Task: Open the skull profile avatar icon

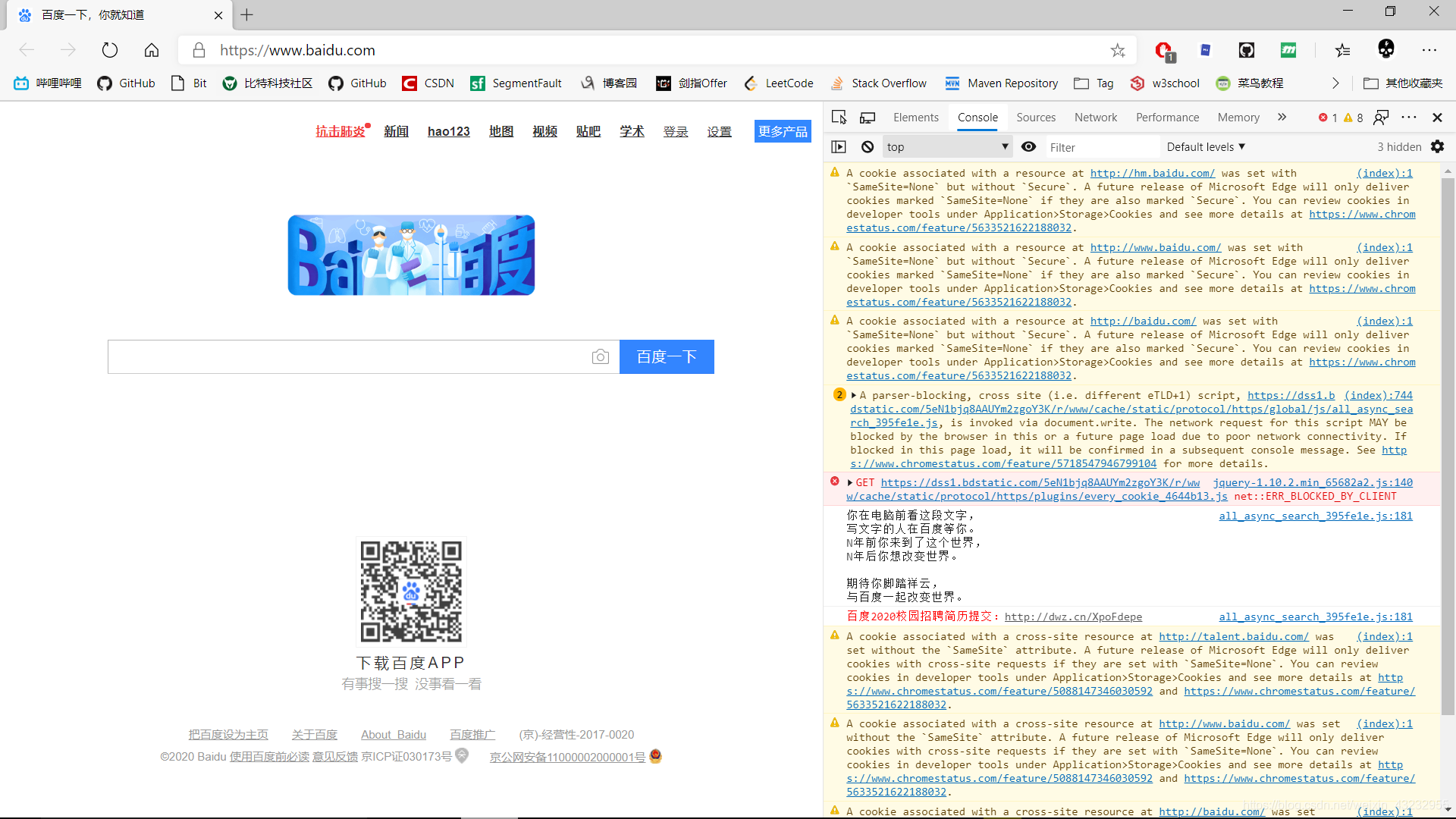Action: (1386, 49)
